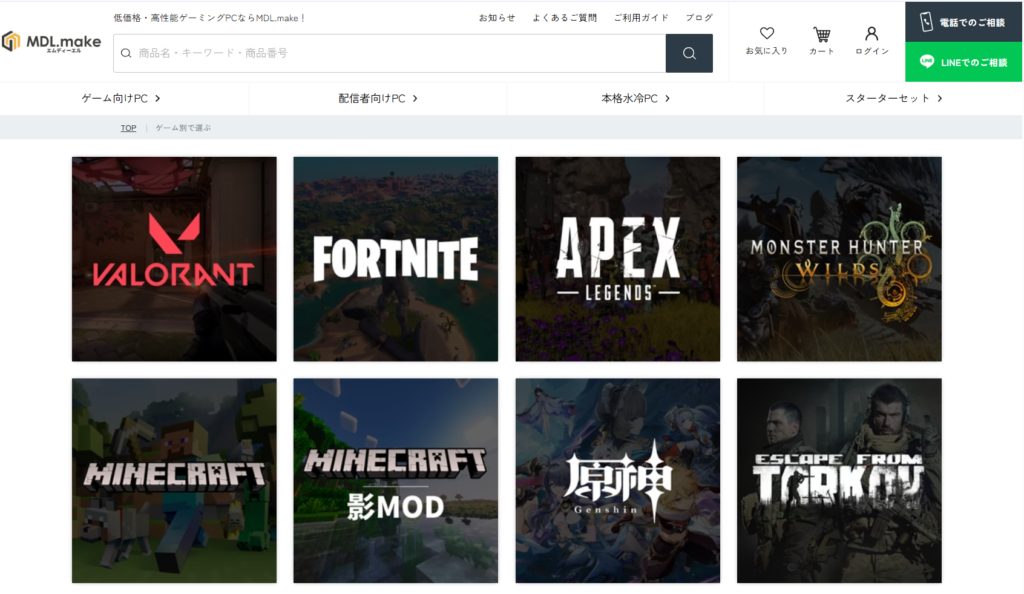This screenshot has width=1024, height=594.
Task: Open the よくあるご質問 link
Action: (x=564, y=18)
